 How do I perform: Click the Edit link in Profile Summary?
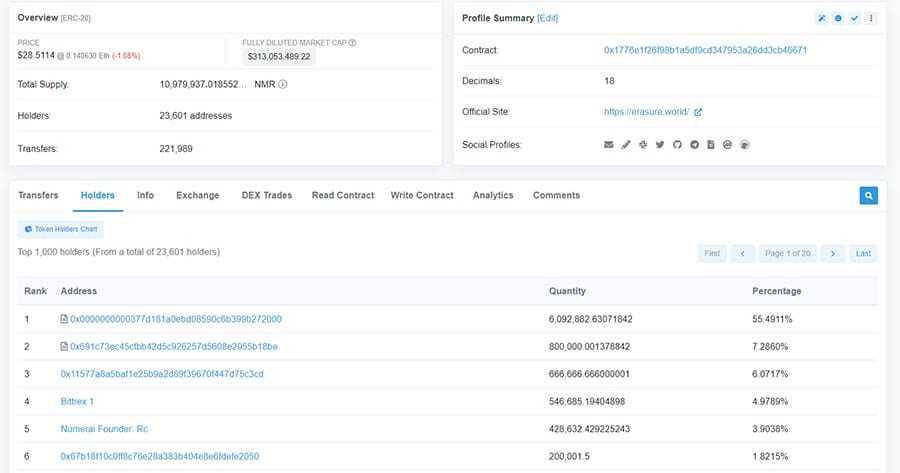click(548, 18)
